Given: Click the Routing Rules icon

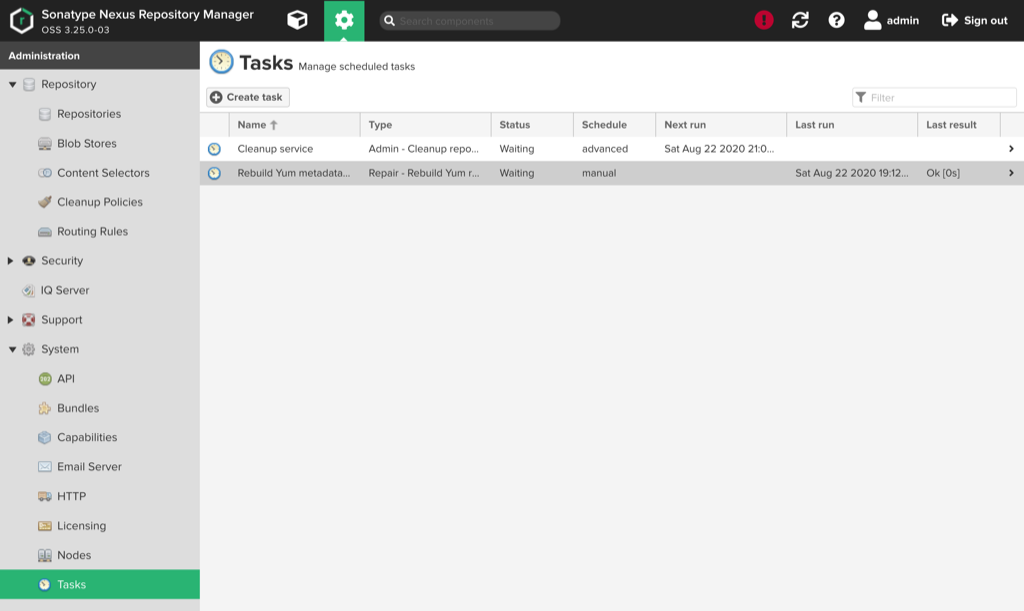Looking at the screenshot, I should pos(44,232).
